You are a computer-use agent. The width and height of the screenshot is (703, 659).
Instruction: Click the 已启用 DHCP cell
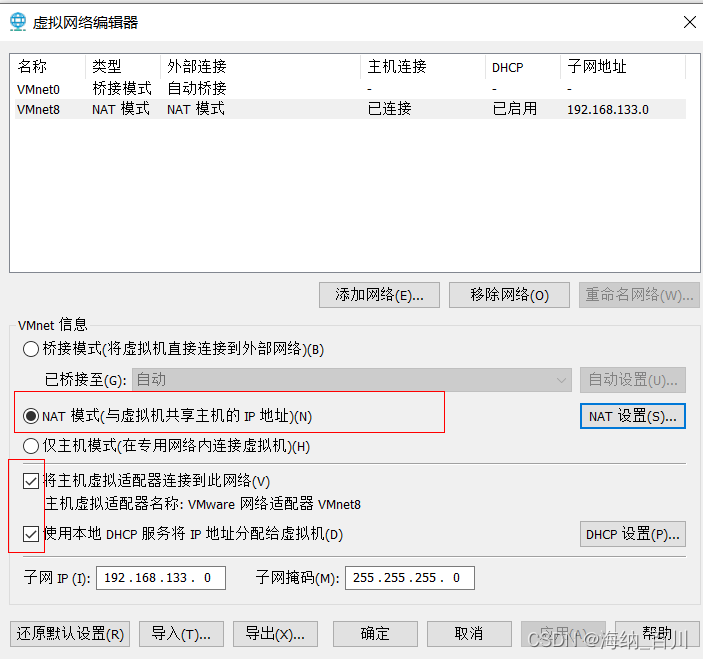[x=514, y=109]
